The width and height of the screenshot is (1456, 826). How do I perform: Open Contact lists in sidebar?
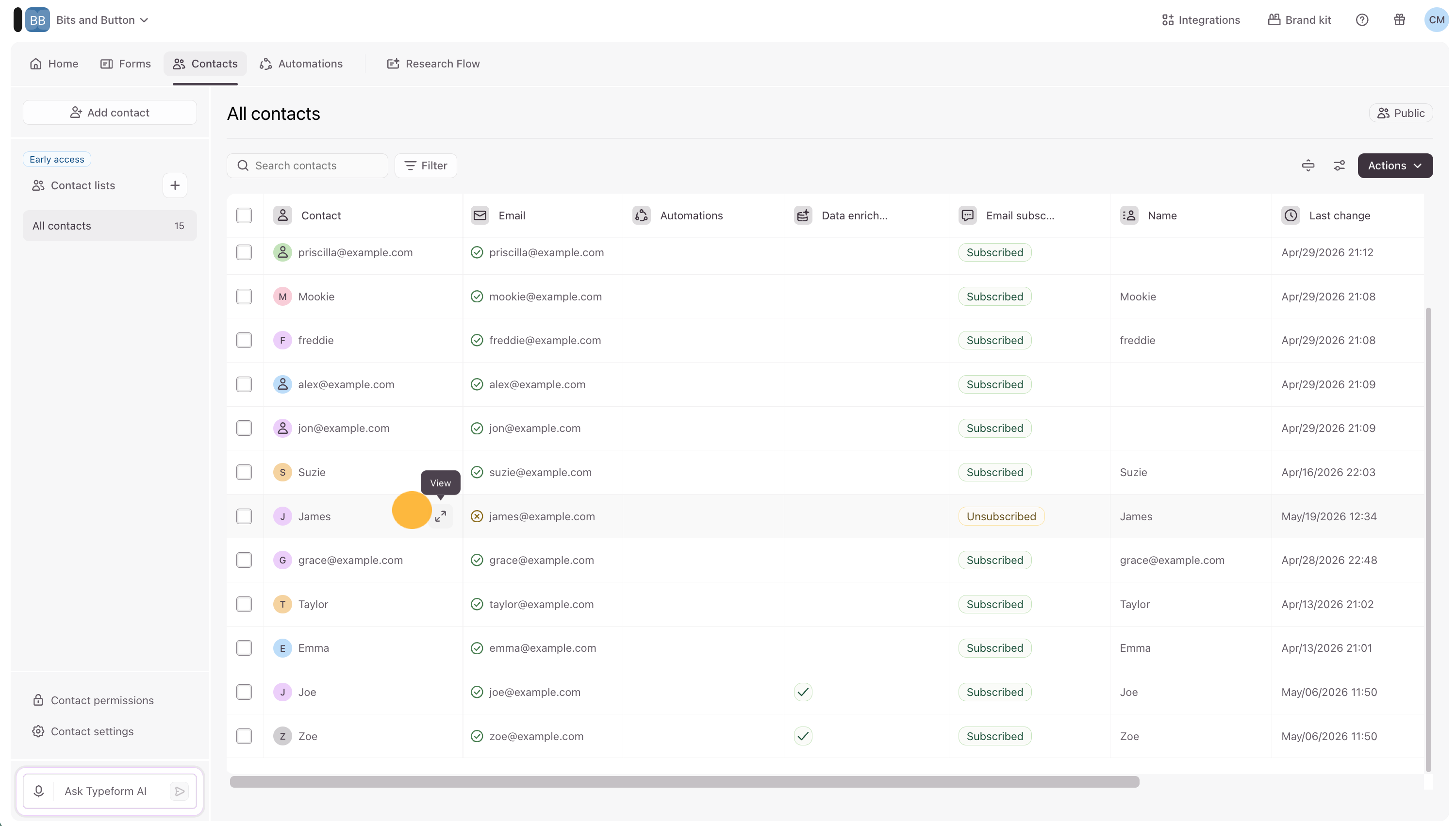point(74,185)
